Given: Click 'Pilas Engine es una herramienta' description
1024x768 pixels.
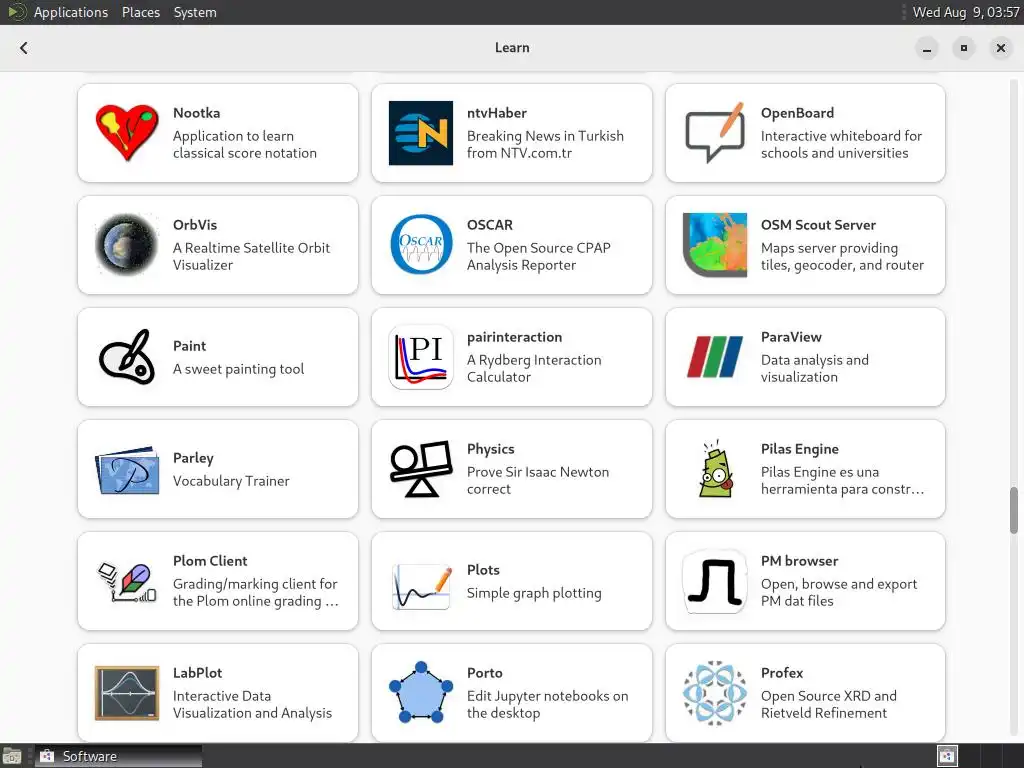Looking at the screenshot, I should pos(842,480).
